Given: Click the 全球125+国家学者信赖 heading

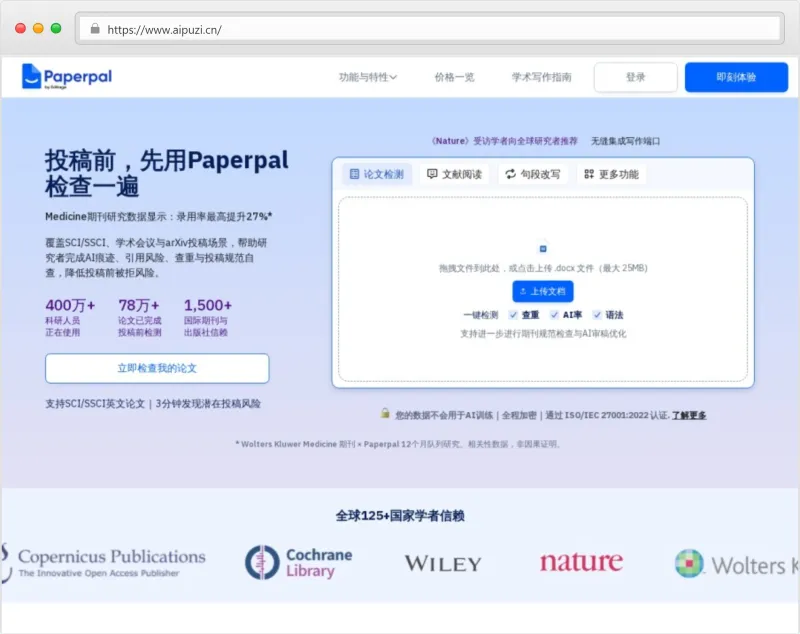Looking at the screenshot, I should click(400, 516).
